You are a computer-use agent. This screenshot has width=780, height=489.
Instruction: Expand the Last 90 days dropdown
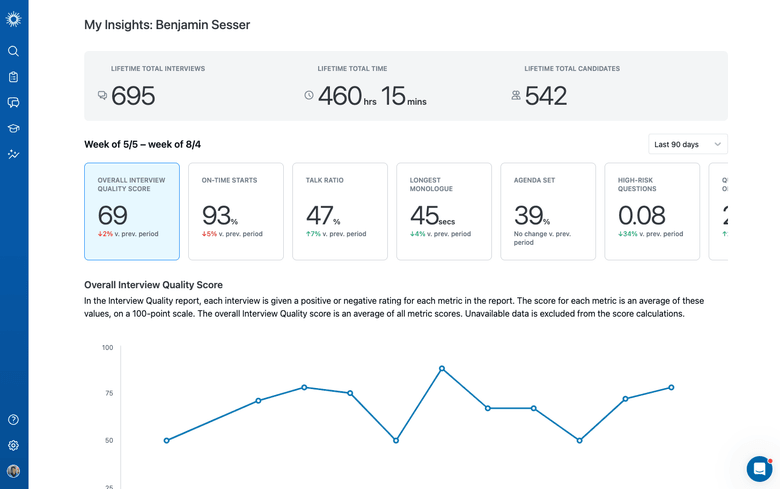(x=687, y=144)
